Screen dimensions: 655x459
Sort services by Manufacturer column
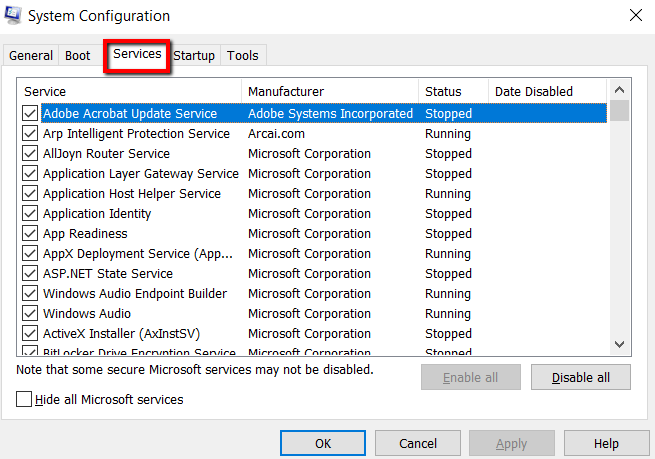[330, 92]
